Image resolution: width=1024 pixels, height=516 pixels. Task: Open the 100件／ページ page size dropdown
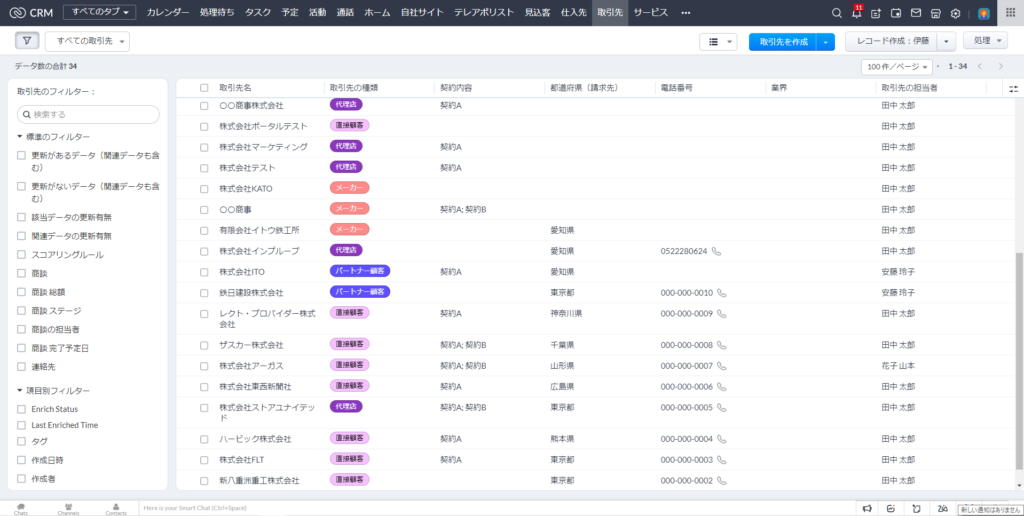897,67
